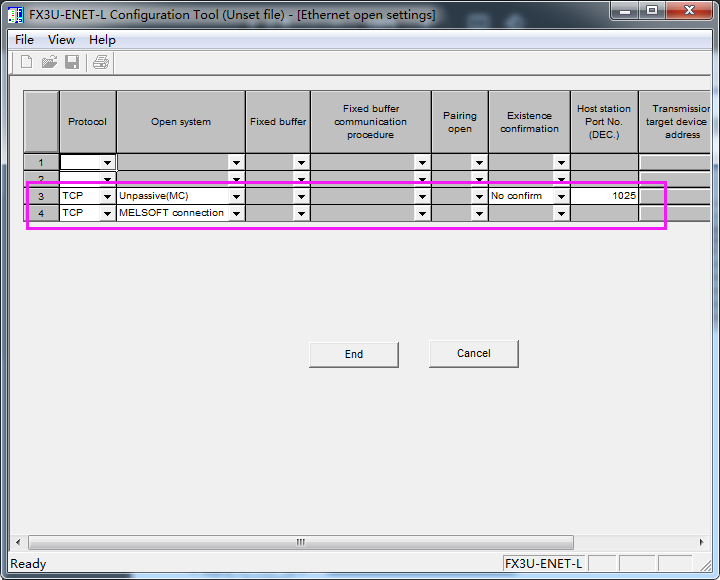This screenshot has height=580, width=720.
Task: Select row header 3
Action: pos(41,196)
